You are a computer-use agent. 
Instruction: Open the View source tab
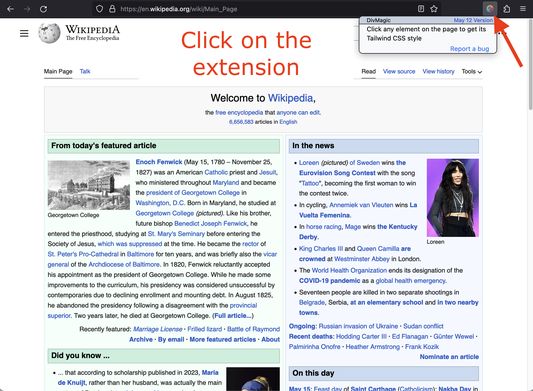point(399,71)
